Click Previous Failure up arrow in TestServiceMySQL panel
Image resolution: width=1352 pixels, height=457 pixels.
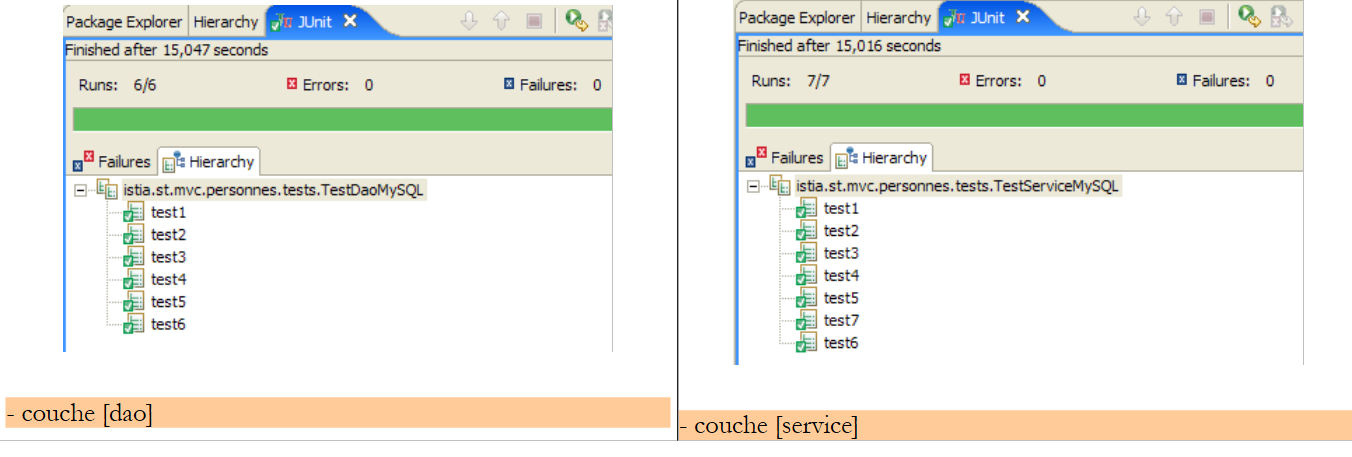click(x=1173, y=17)
